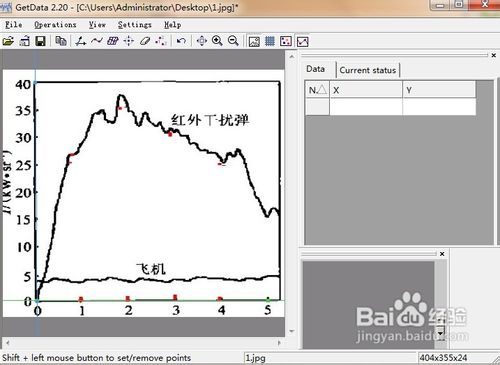Close the magnifier preview panel
Screen dimensions: 500x365
tap(442, 254)
